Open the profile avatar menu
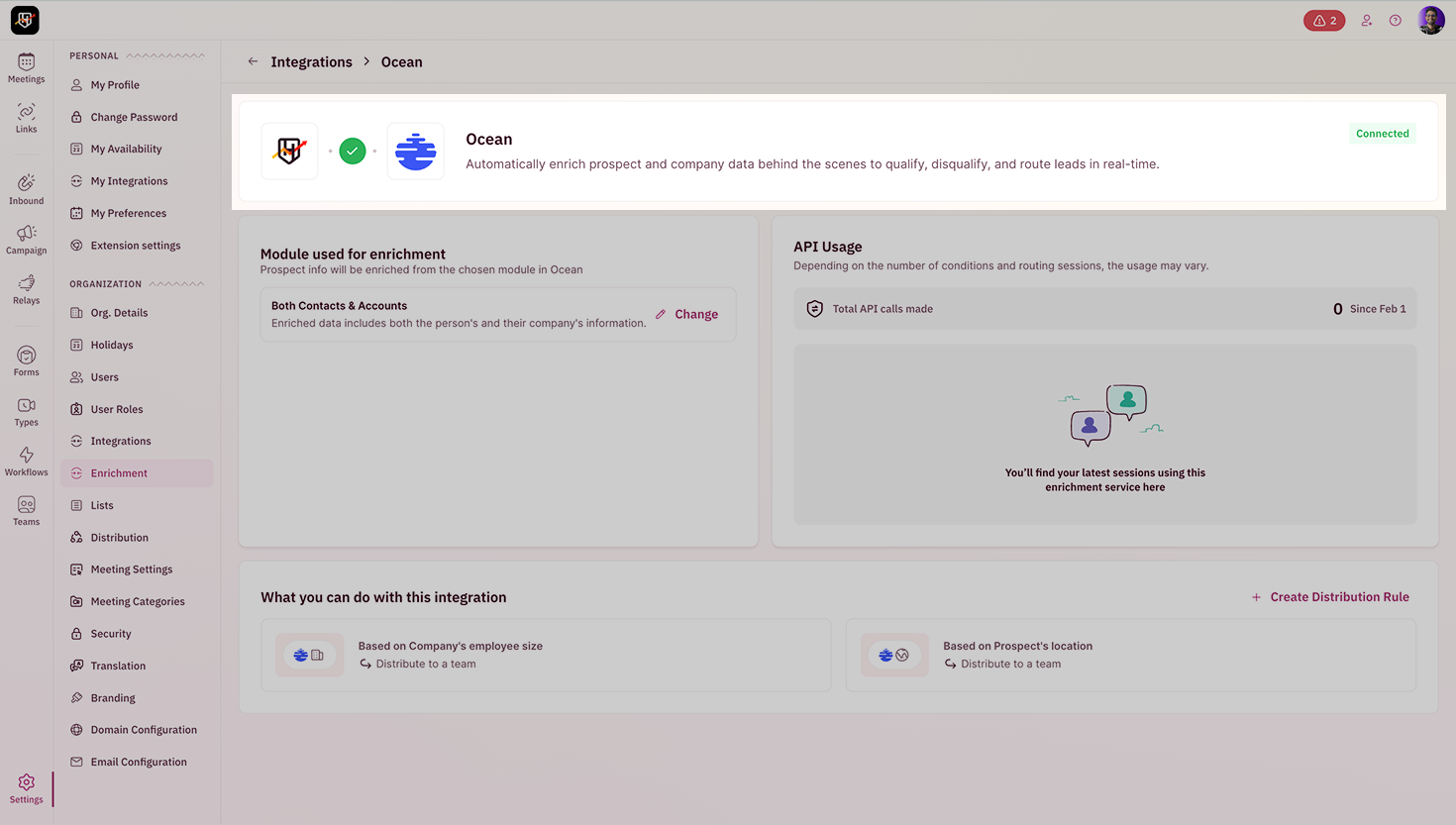Screen dimensions: 1456x825 click(x=1431, y=20)
